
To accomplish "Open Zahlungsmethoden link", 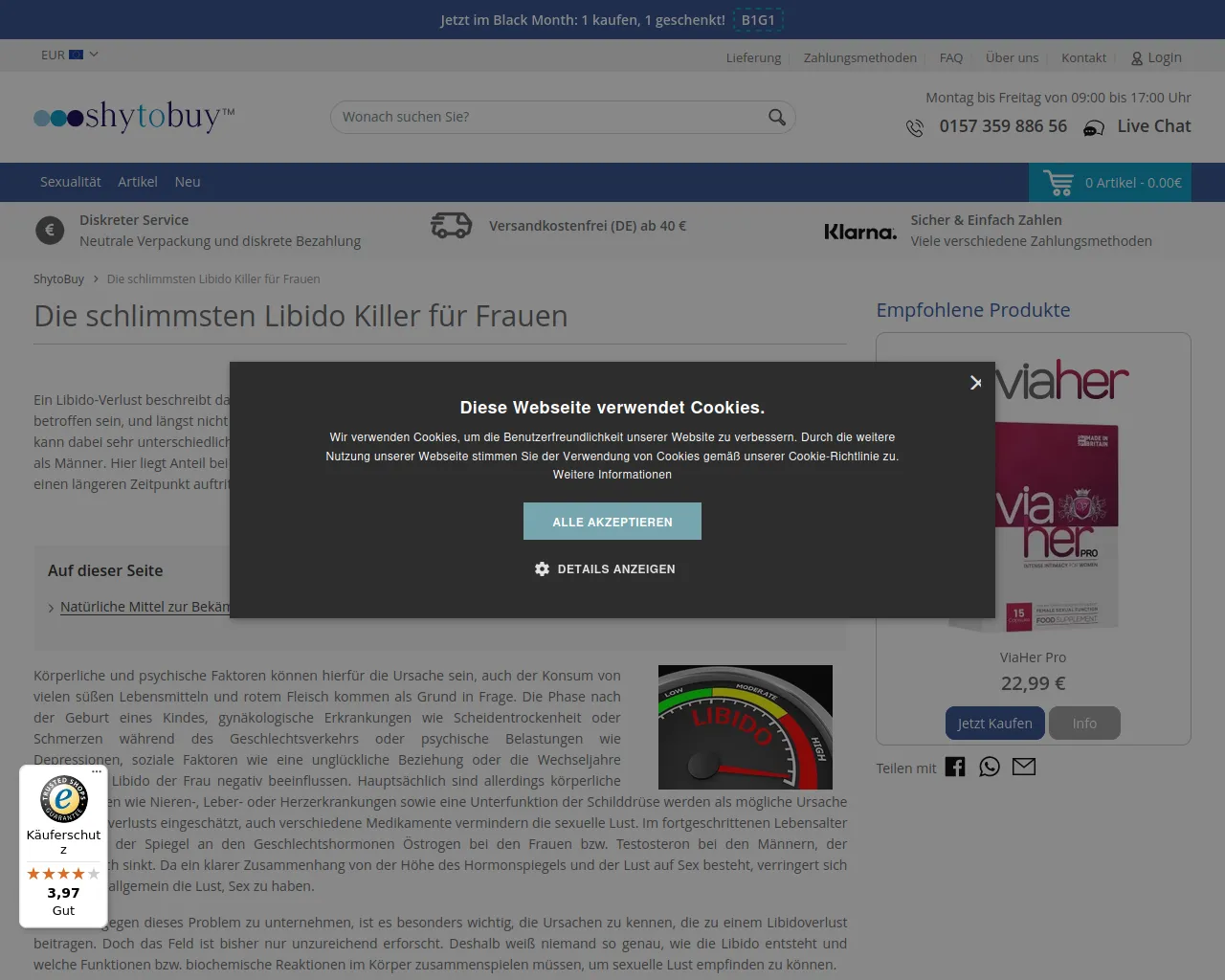I will [860, 57].
